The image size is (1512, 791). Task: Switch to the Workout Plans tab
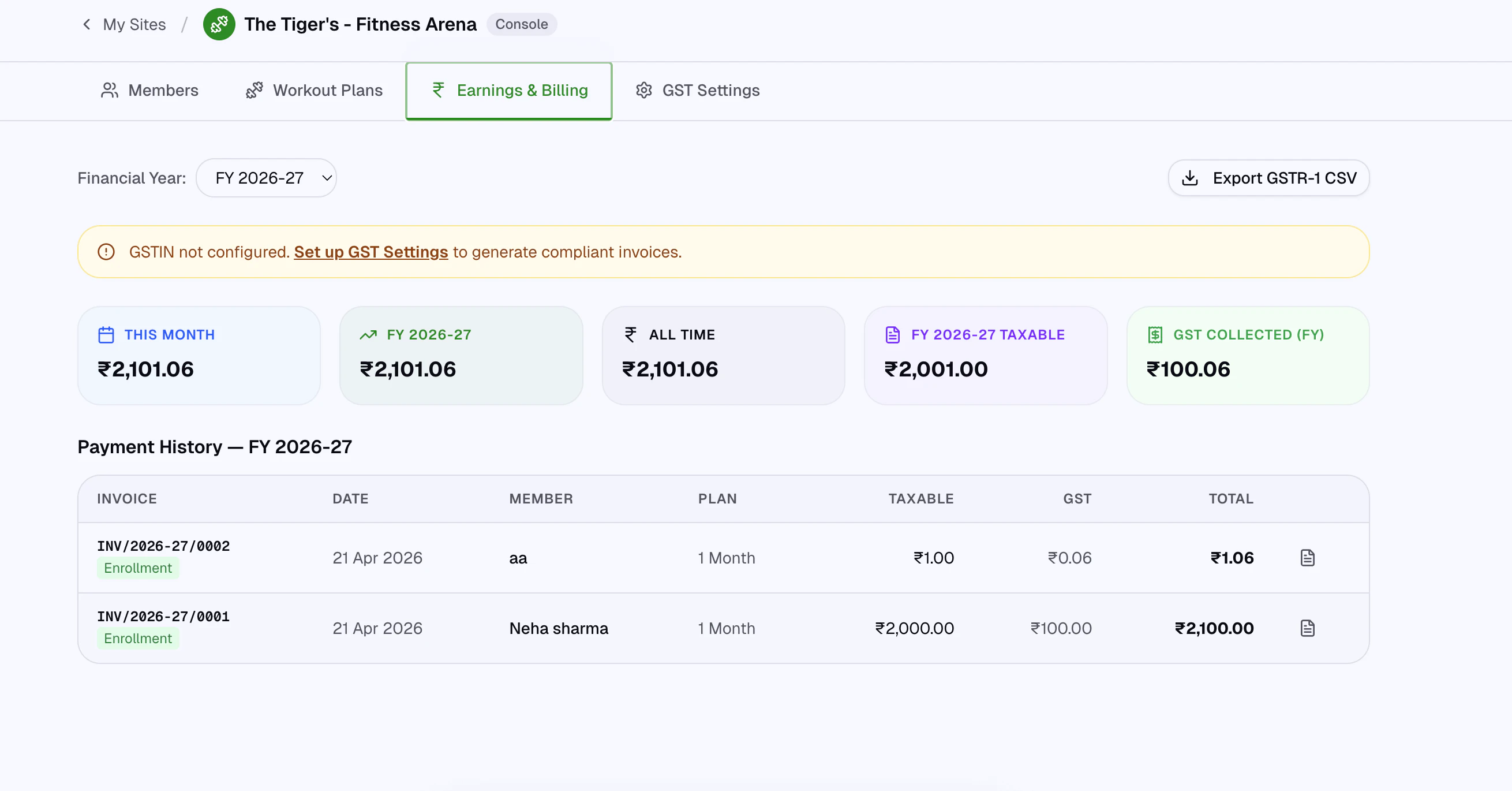314,91
